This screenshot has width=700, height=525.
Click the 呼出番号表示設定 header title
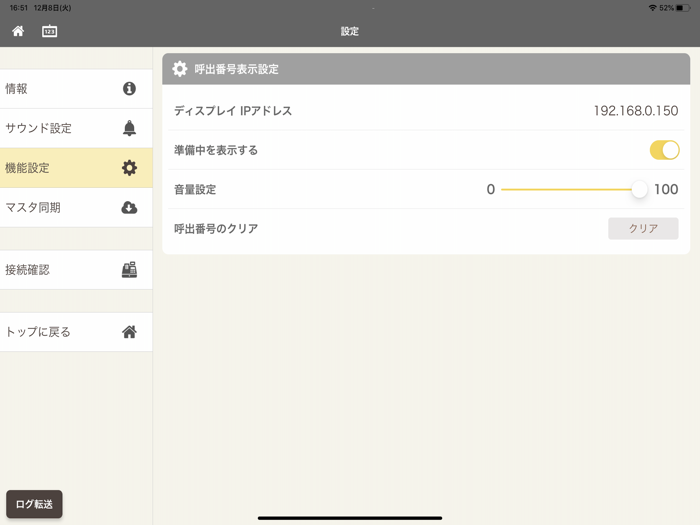click(237, 69)
